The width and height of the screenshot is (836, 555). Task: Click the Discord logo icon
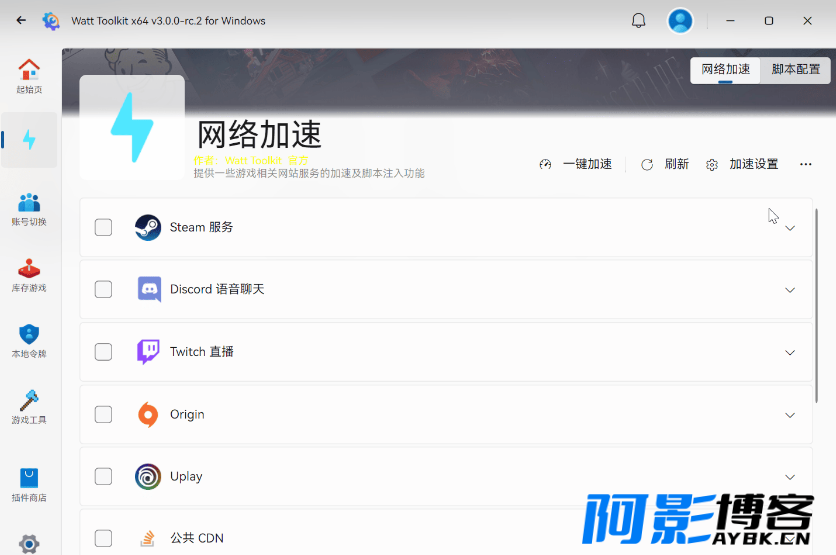coord(149,289)
